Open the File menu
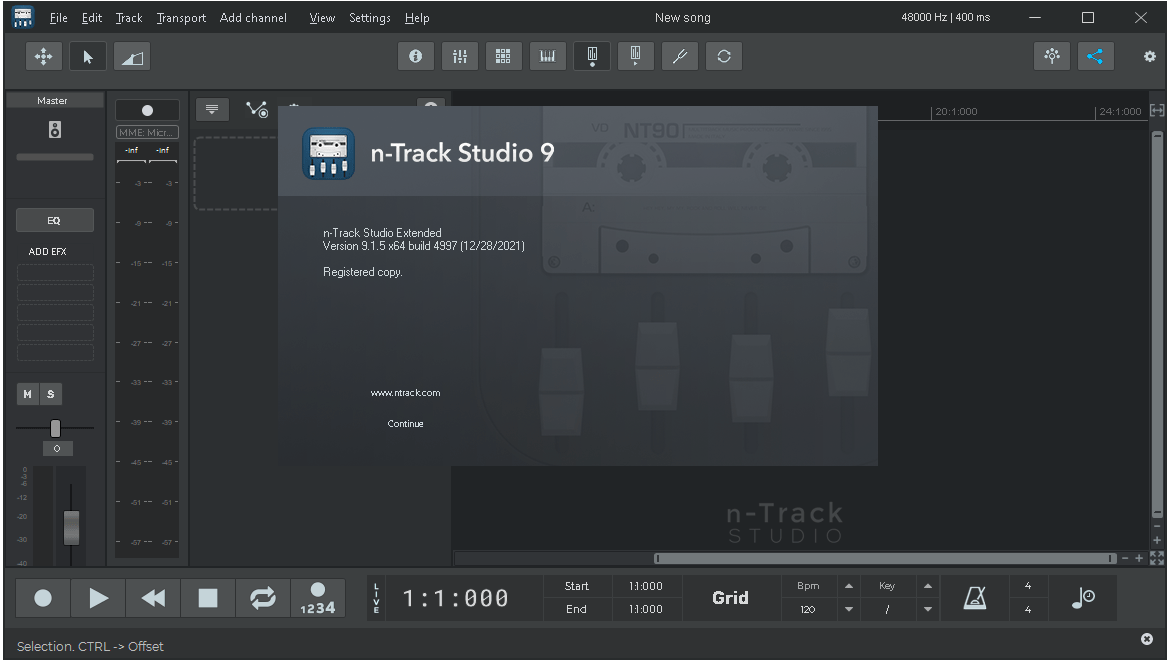Image resolution: width=1167 pixels, height=661 pixels. pos(58,18)
